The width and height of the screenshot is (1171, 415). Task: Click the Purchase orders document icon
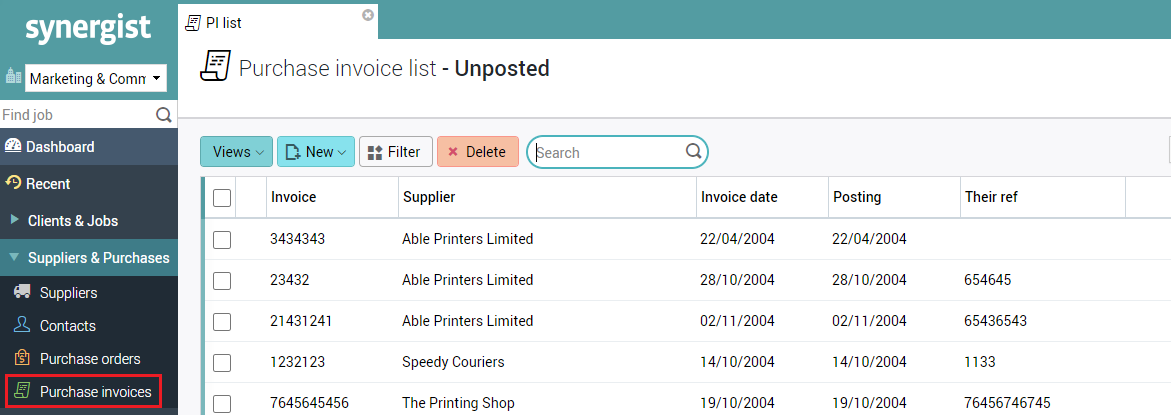(22, 359)
